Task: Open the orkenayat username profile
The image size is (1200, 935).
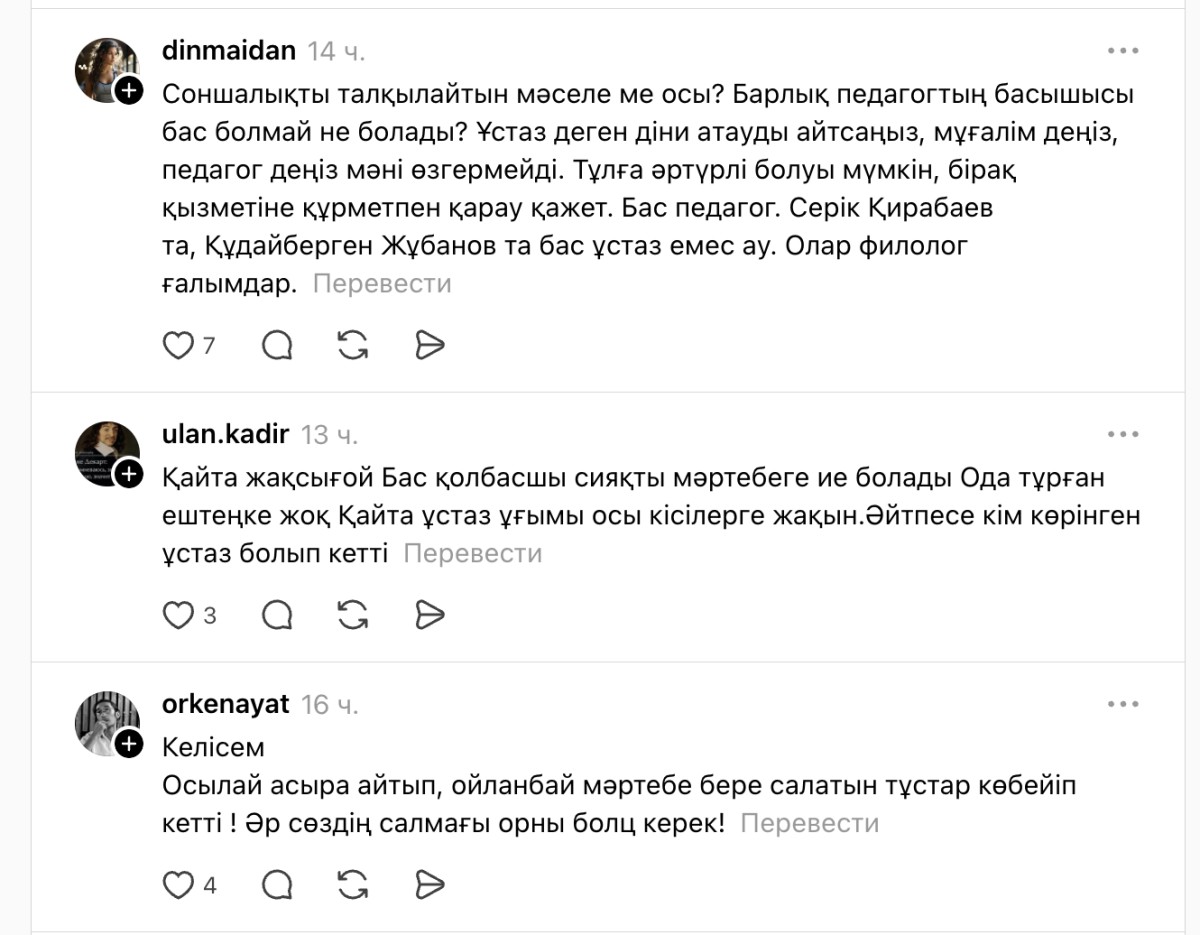Action: (x=225, y=704)
